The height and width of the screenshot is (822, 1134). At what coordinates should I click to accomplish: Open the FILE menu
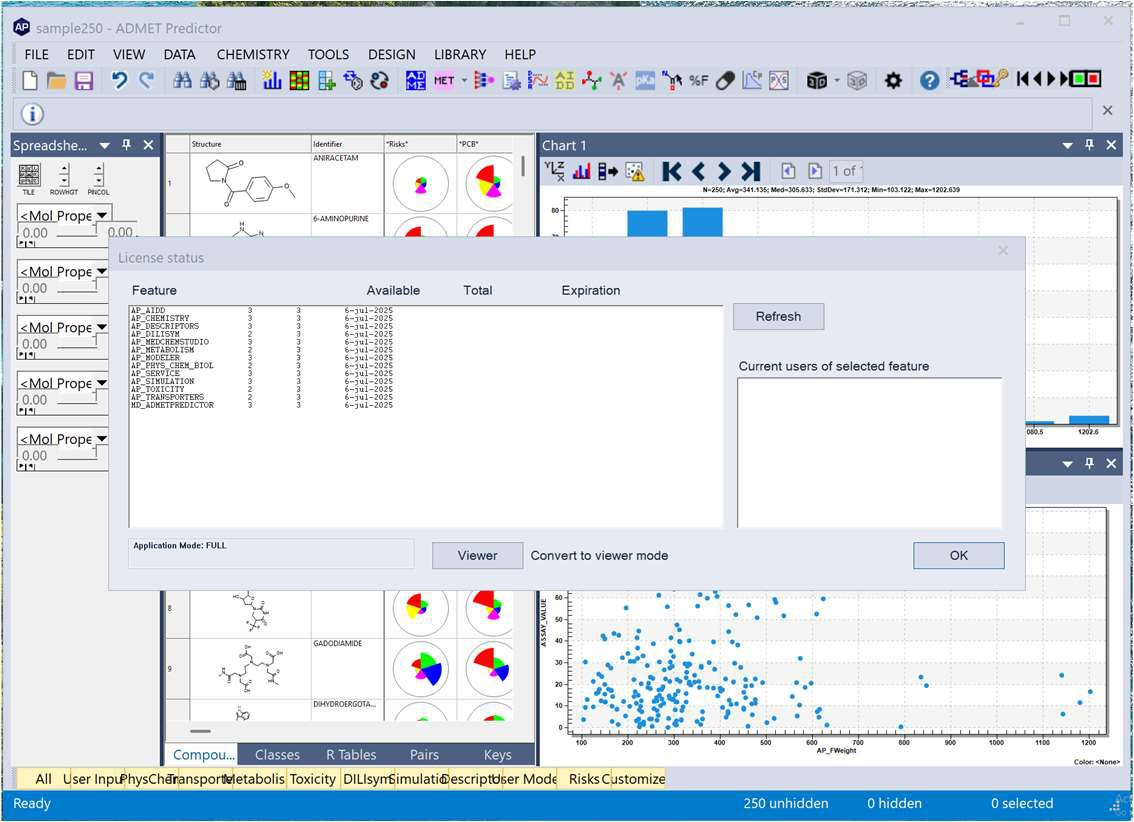pos(36,54)
